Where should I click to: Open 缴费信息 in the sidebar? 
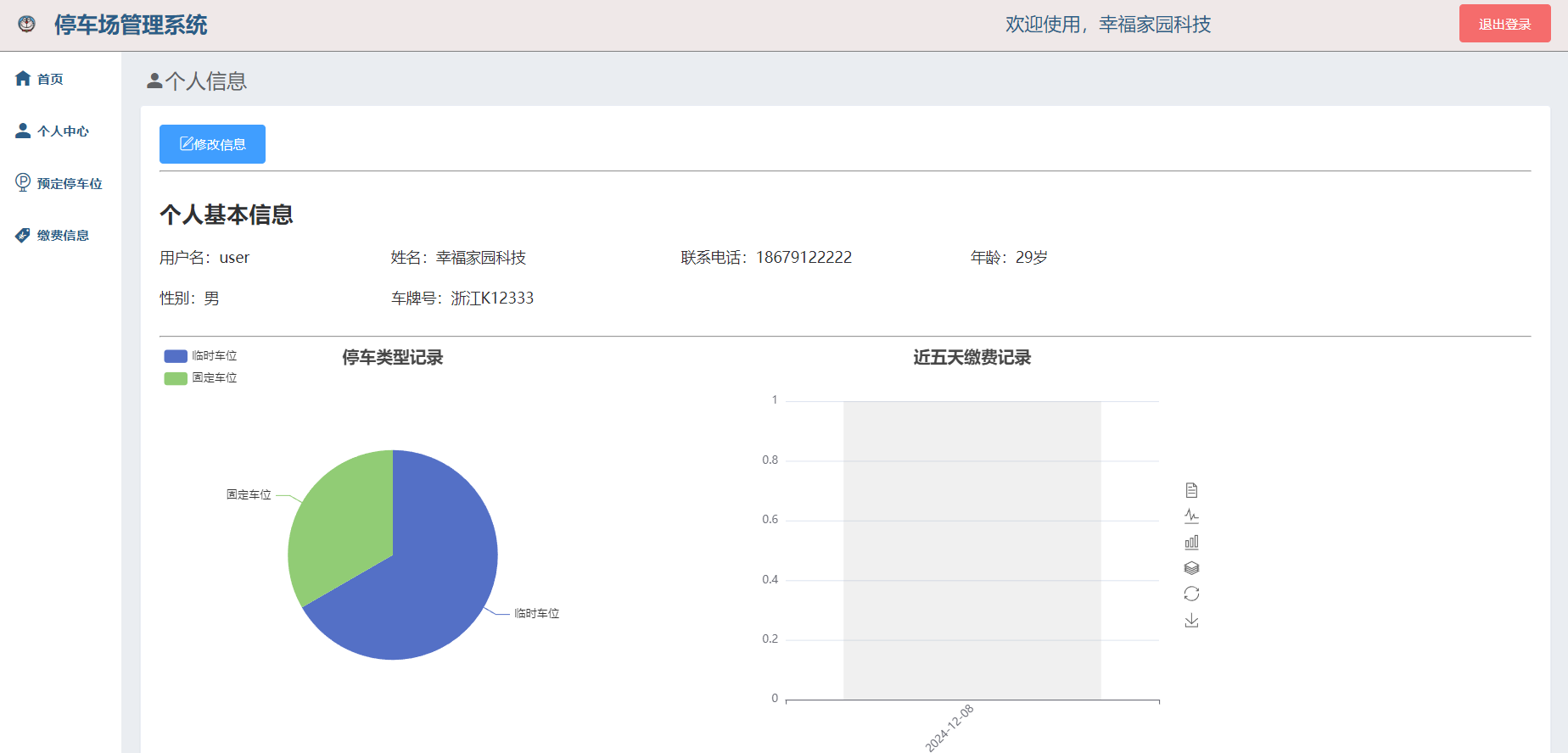(63, 236)
